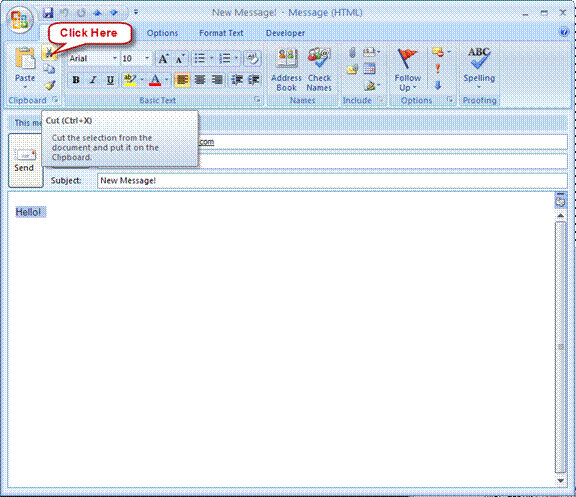Screen dimensions: 576x497
Task: Click into the Subject field
Action: click(x=332, y=181)
